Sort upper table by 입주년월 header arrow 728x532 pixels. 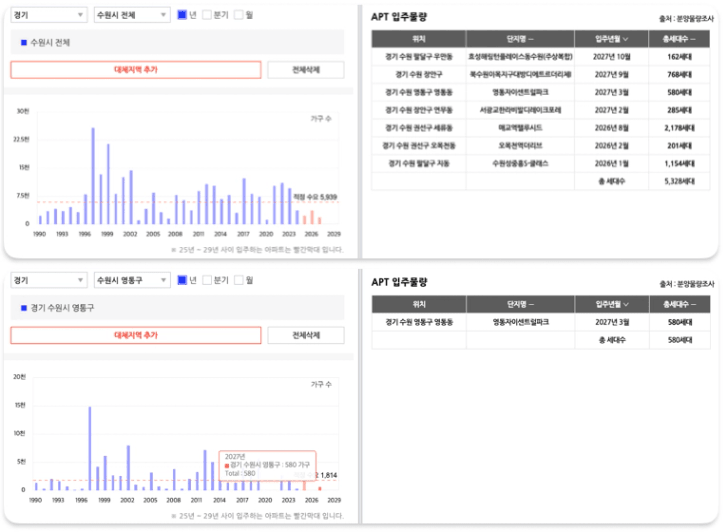[x=625, y=39]
